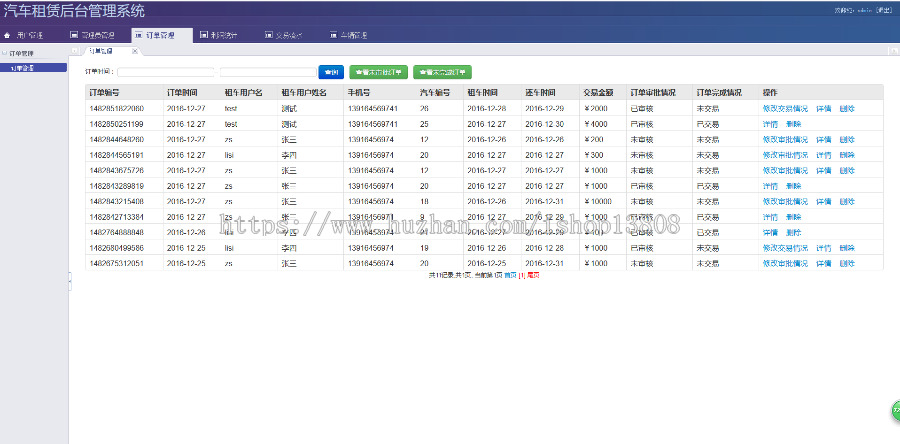Click the tab scroll-left arrow

click(x=75, y=51)
